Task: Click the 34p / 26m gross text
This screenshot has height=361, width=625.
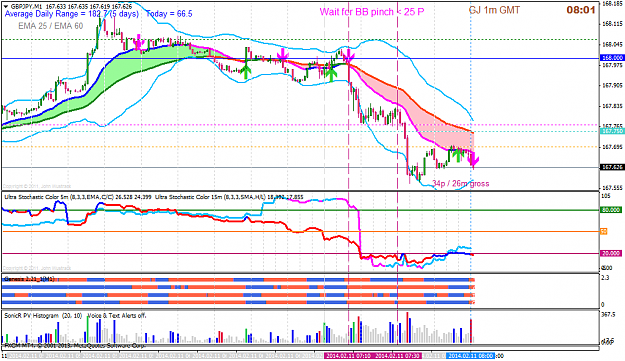Action: click(460, 184)
